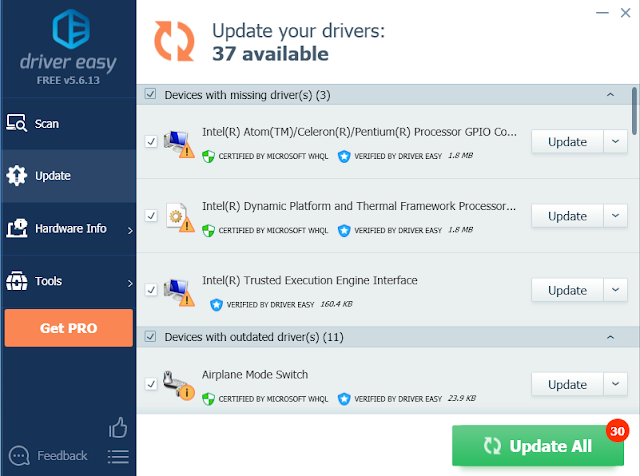Click the Update gear icon in sidebar

click(x=17, y=176)
